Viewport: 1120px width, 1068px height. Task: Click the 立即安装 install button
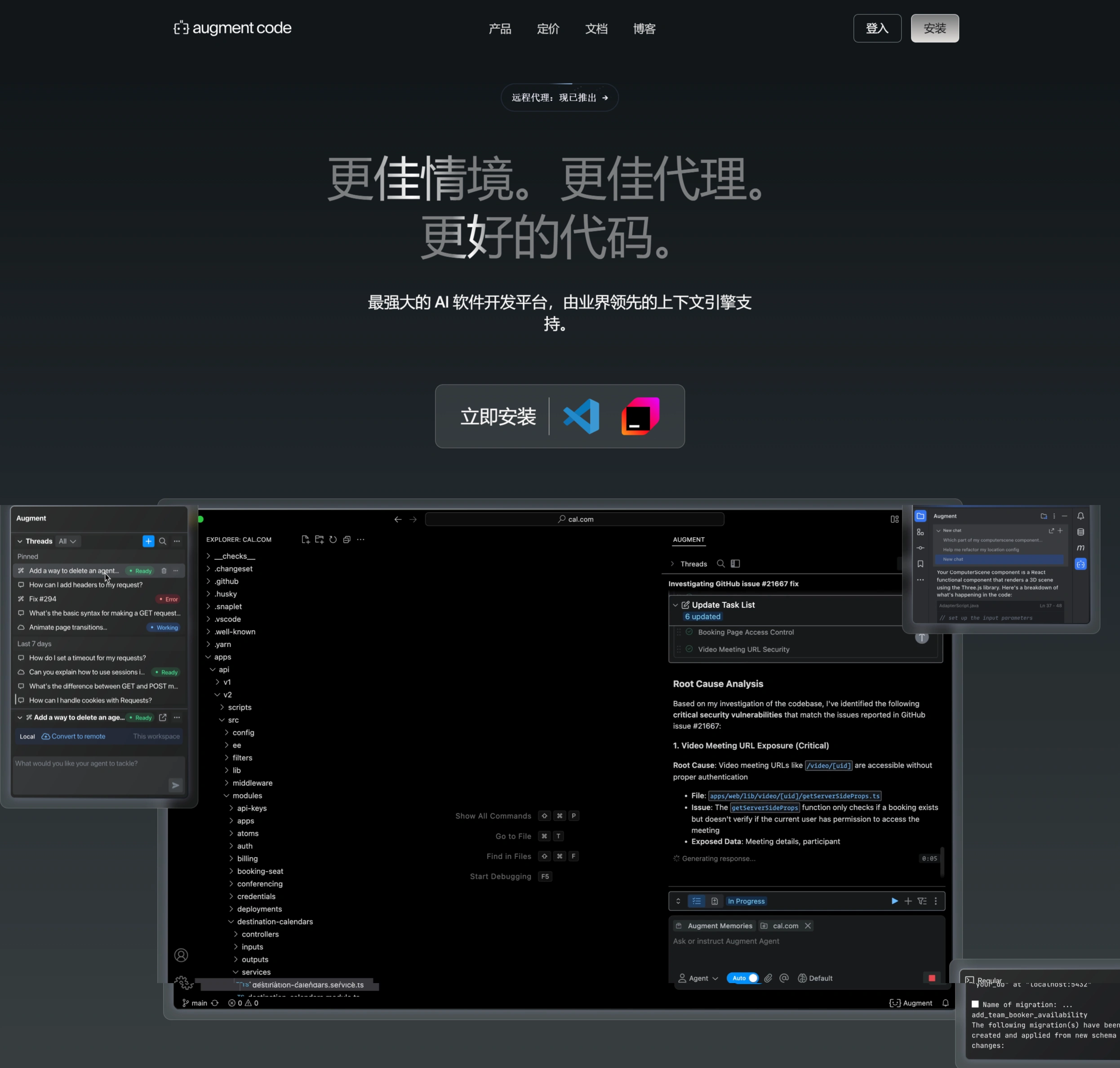pos(498,417)
